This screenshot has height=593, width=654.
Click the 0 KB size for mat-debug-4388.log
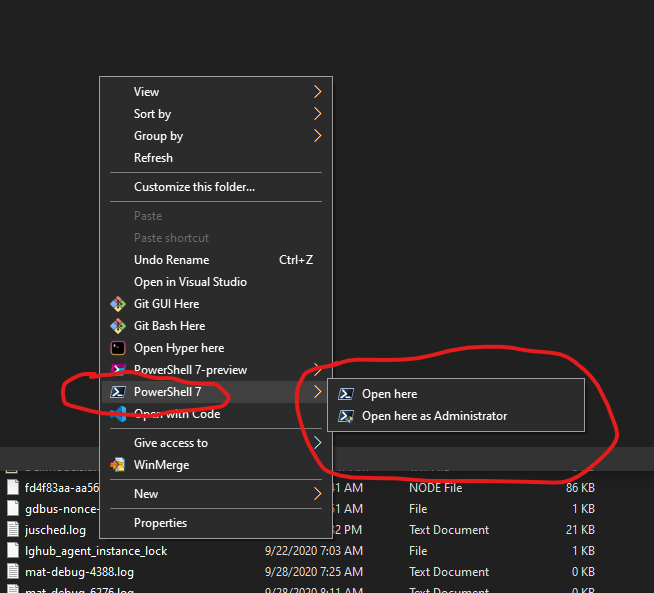(583, 572)
